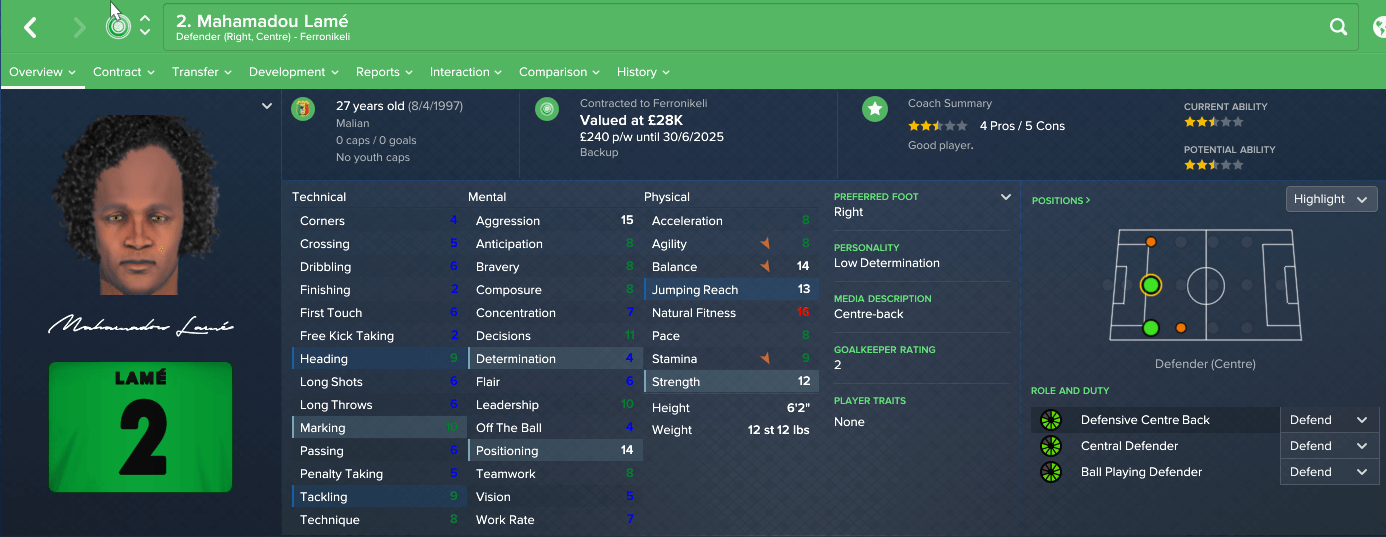
Task: Select the orange left-back position dot
Action: click(1150, 242)
